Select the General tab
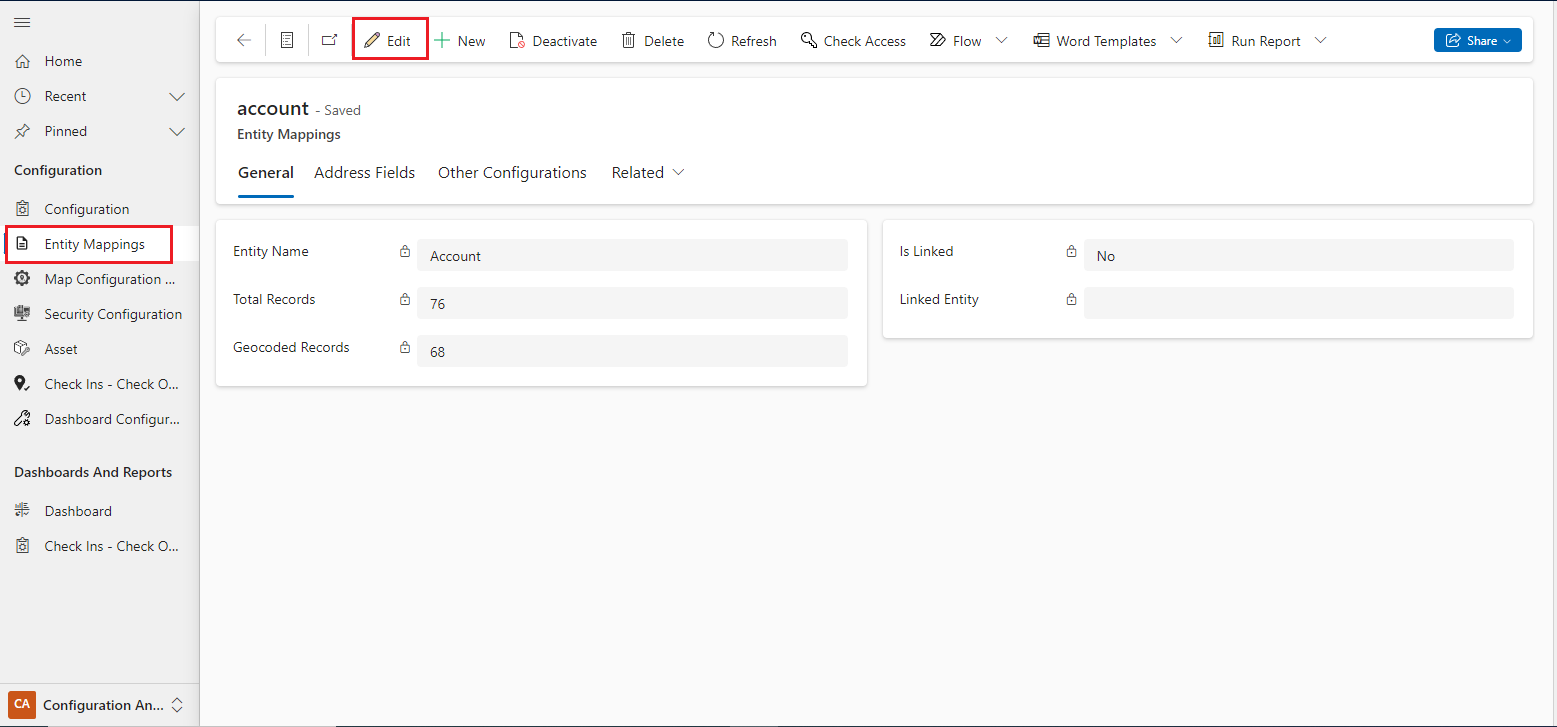 [x=266, y=173]
